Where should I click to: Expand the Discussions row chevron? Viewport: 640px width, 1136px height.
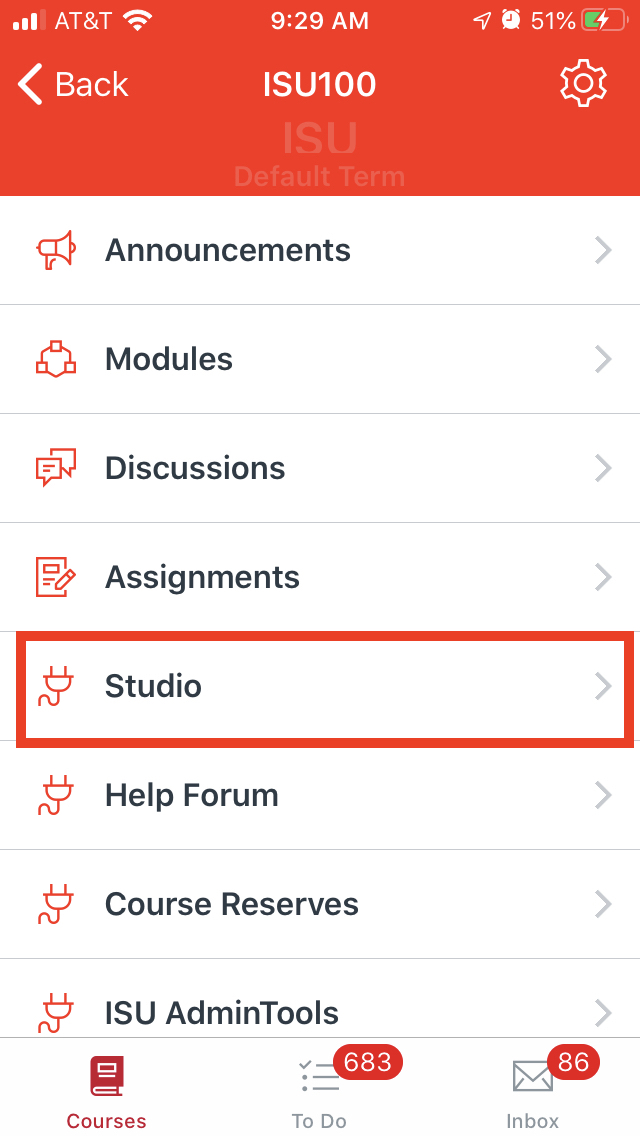coord(603,468)
